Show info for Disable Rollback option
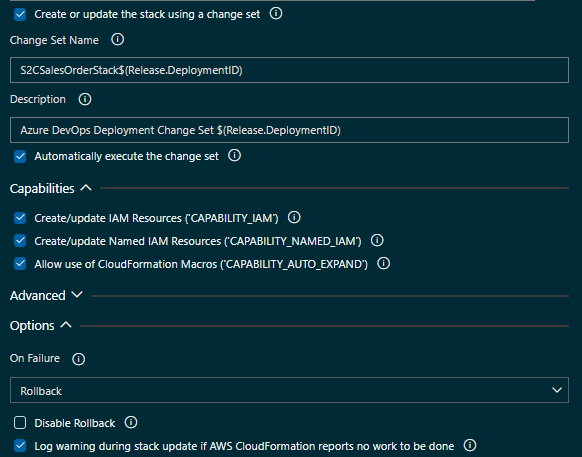Viewport: 582px width, 457px height. click(x=131, y=422)
